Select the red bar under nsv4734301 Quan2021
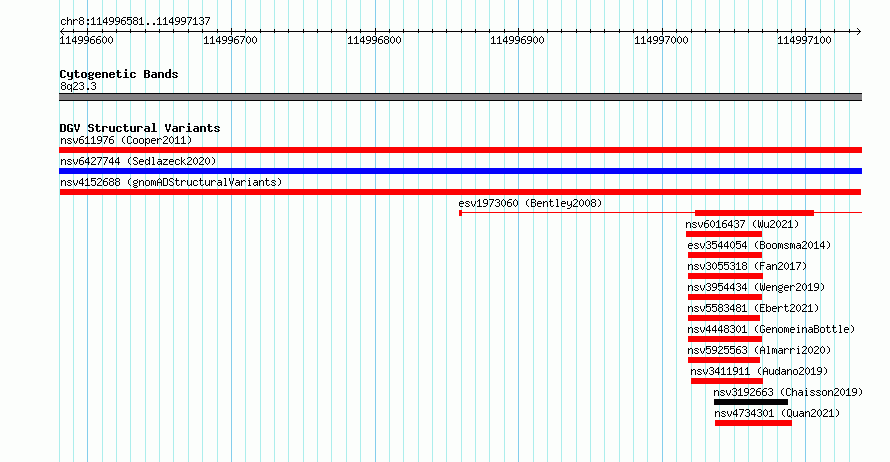Viewport: 890px width, 462px height. coord(753,423)
